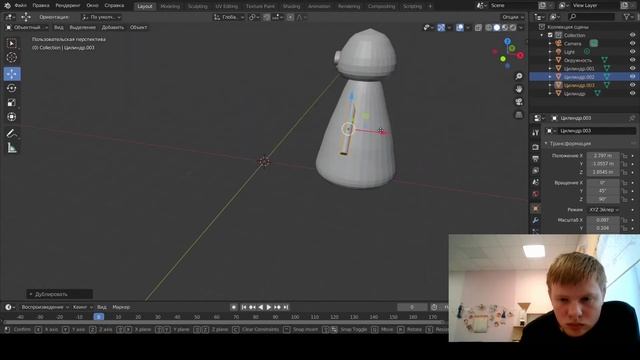Hide Camera in the outliner
This screenshot has height=360, width=640.
[632, 43]
